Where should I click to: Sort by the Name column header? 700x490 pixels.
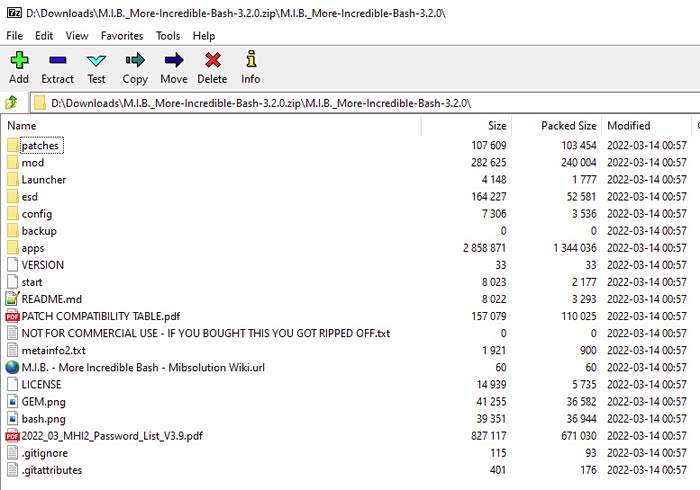(x=22, y=126)
